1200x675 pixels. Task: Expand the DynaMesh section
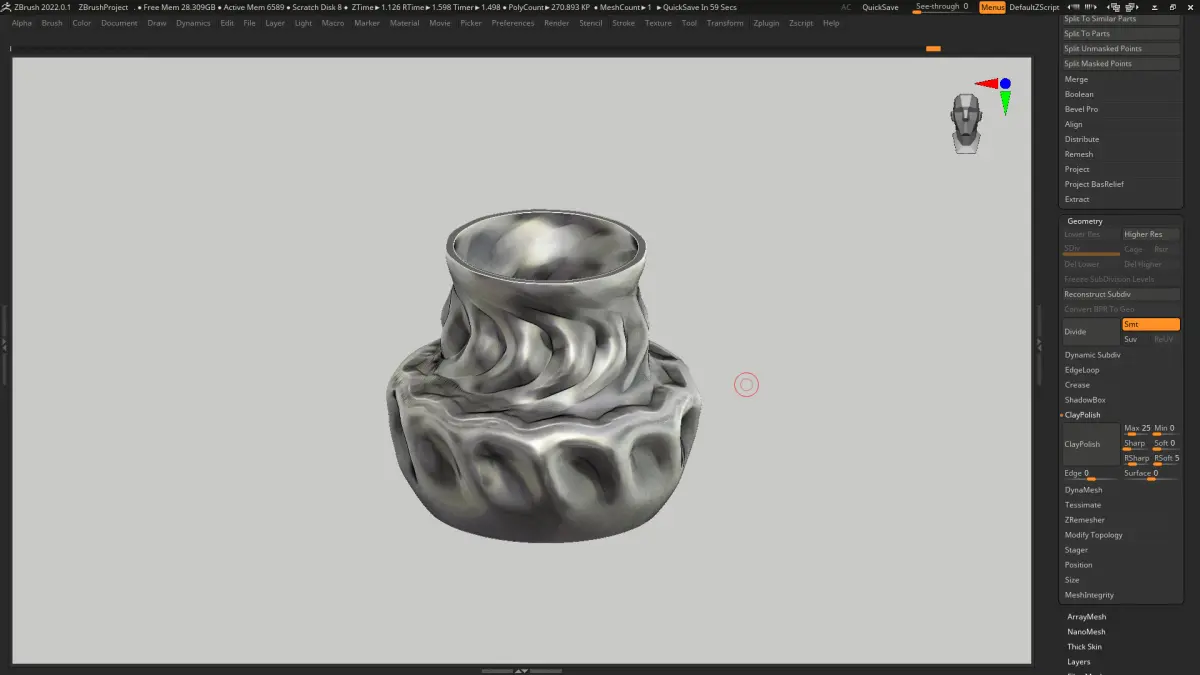point(1083,490)
